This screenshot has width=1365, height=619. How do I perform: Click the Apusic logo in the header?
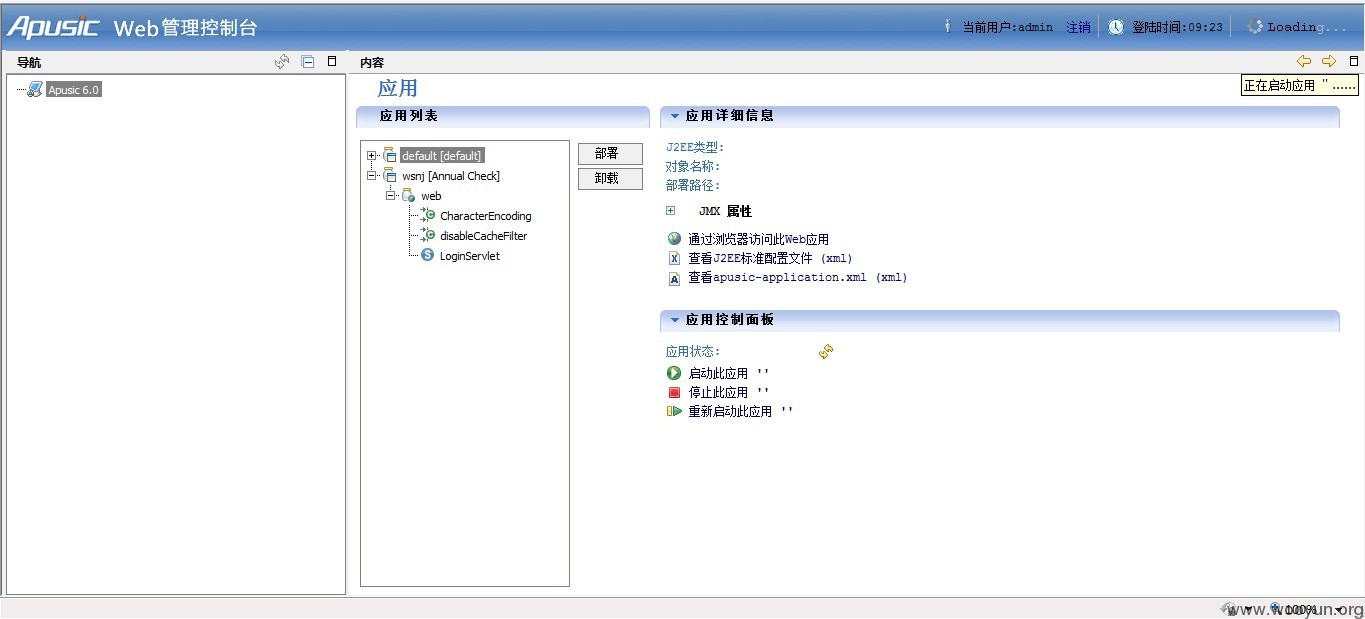coord(53,27)
